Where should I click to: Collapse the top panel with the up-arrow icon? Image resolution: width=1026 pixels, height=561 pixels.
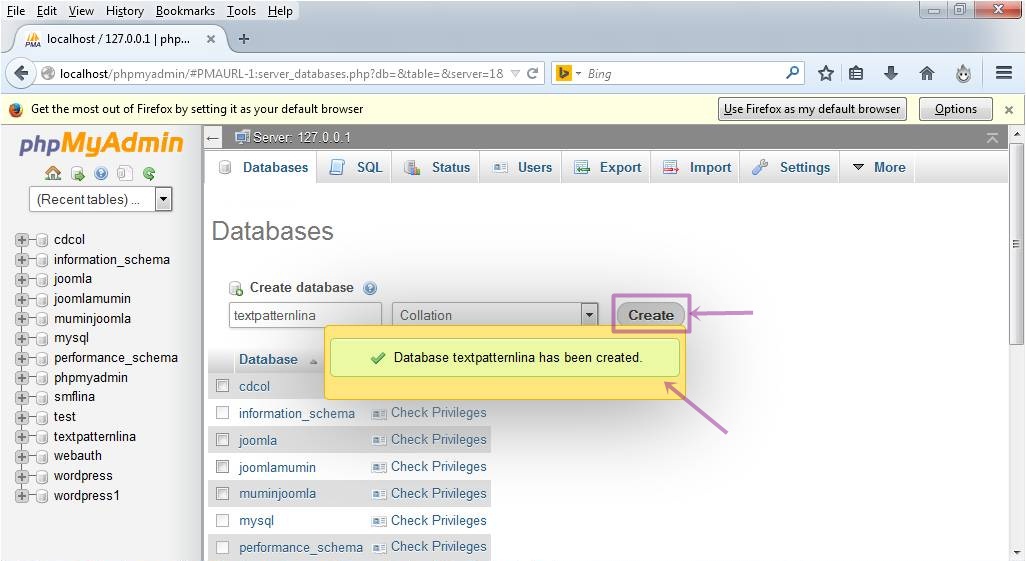pos(992,138)
